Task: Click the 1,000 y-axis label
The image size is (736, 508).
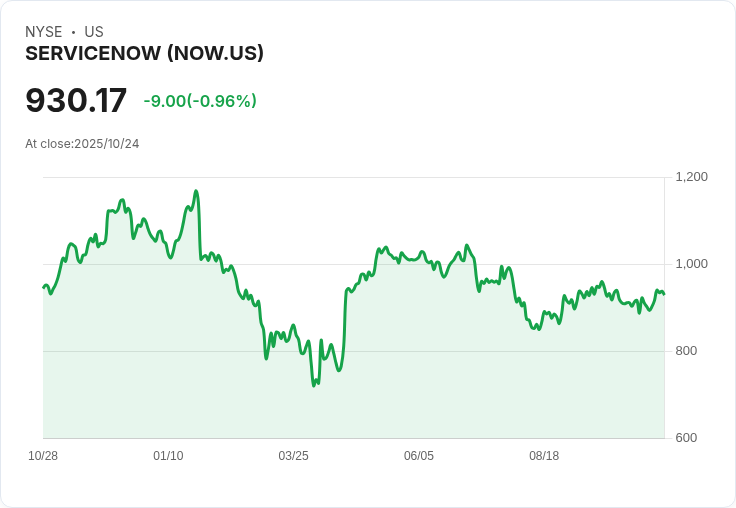Action: click(692, 264)
